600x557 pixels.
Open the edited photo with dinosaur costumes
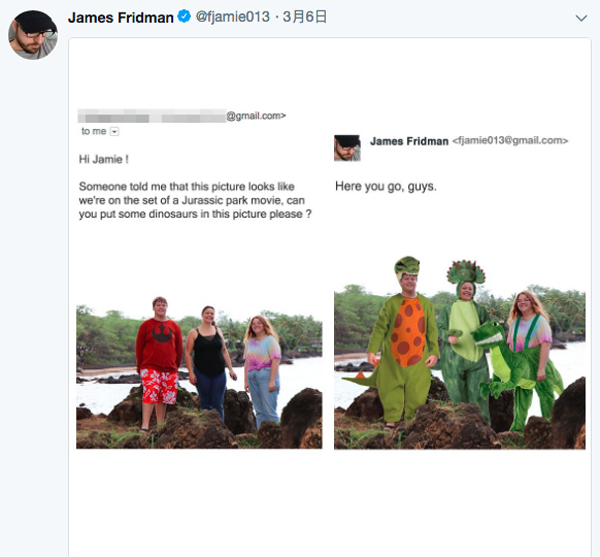click(x=459, y=352)
